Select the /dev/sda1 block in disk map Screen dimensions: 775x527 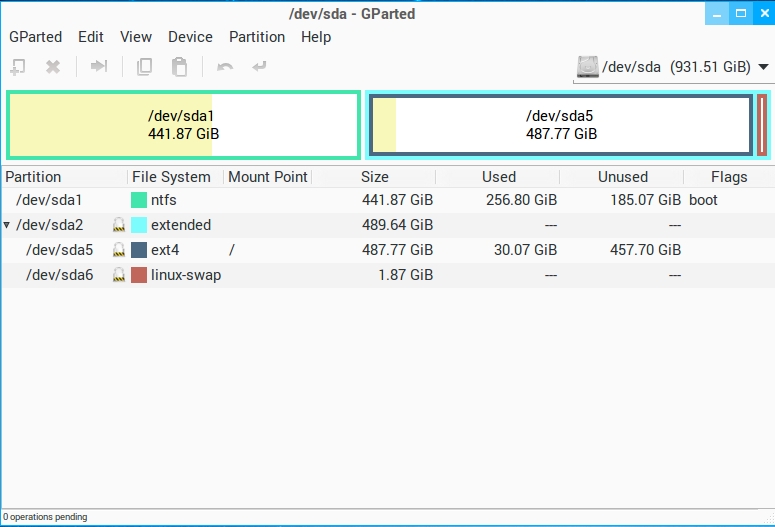click(183, 125)
